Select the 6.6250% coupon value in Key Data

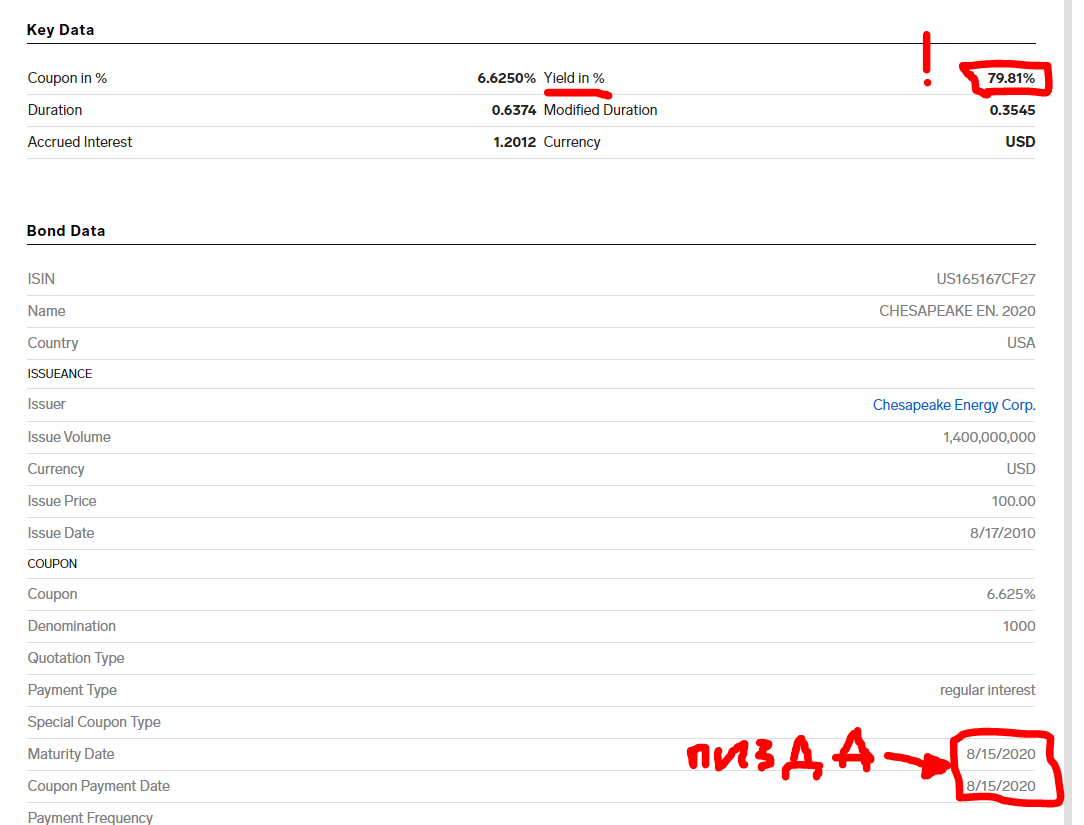pos(506,78)
